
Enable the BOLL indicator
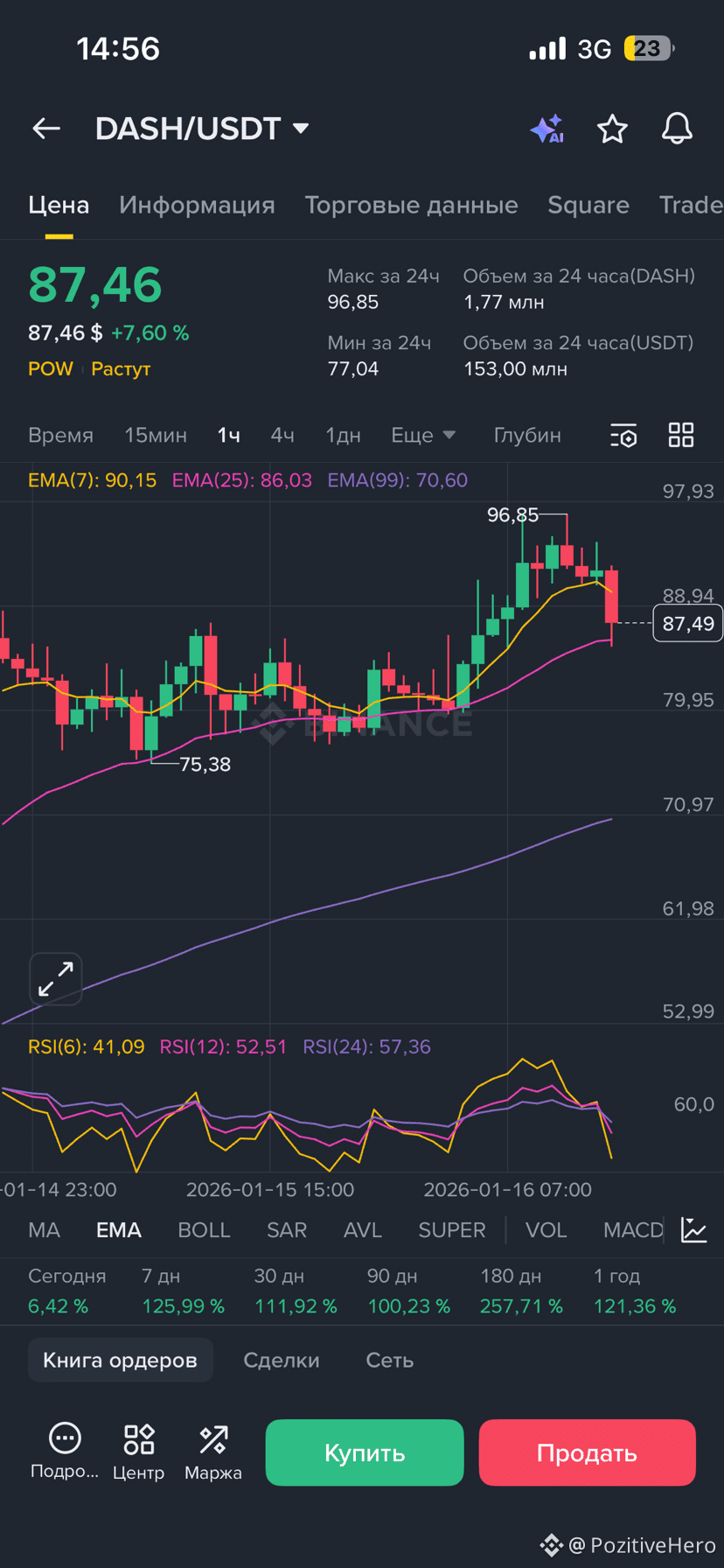pyautogui.click(x=204, y=1229)
